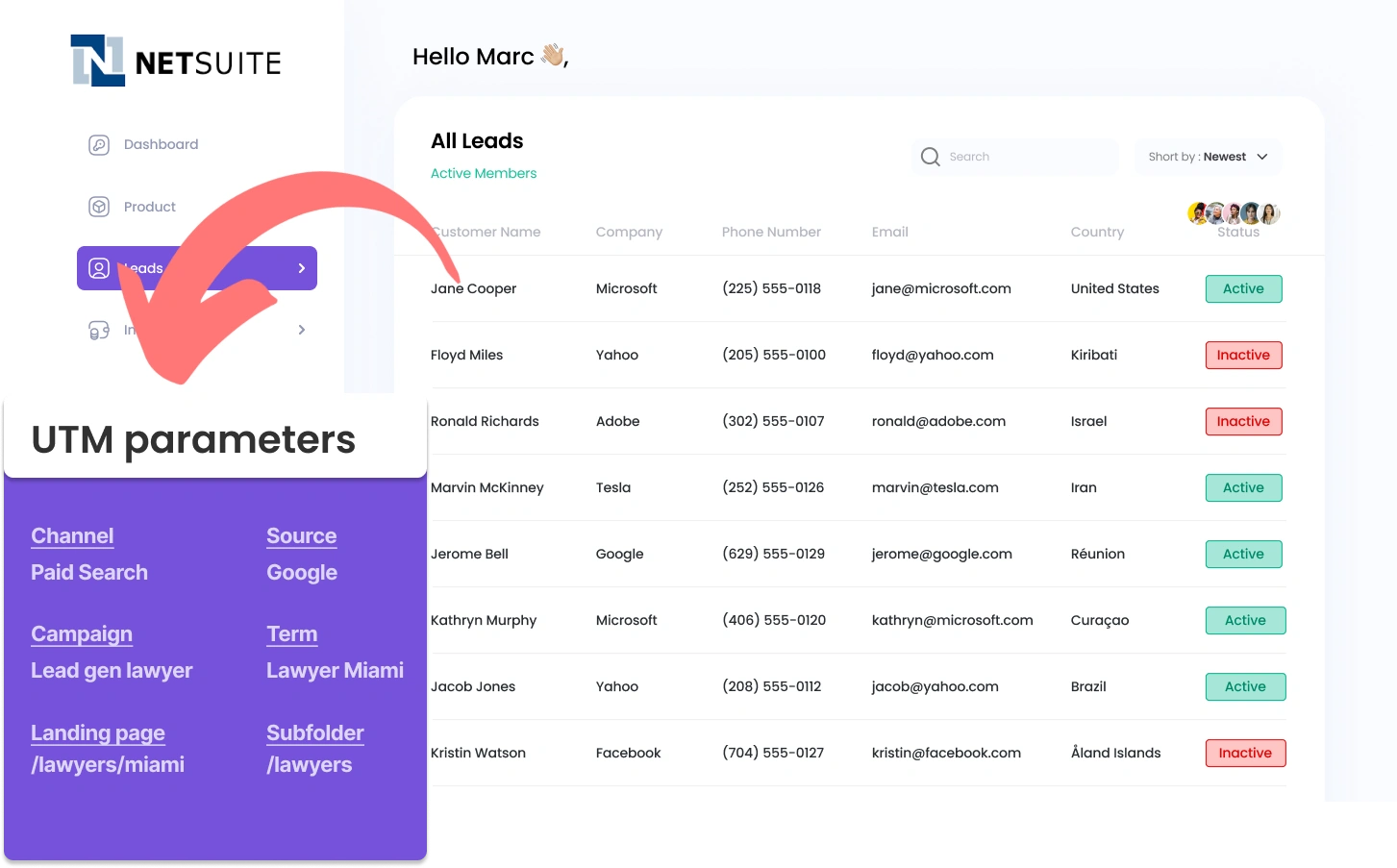Click the Campaign UTM parameter link

tap(82, 634)
